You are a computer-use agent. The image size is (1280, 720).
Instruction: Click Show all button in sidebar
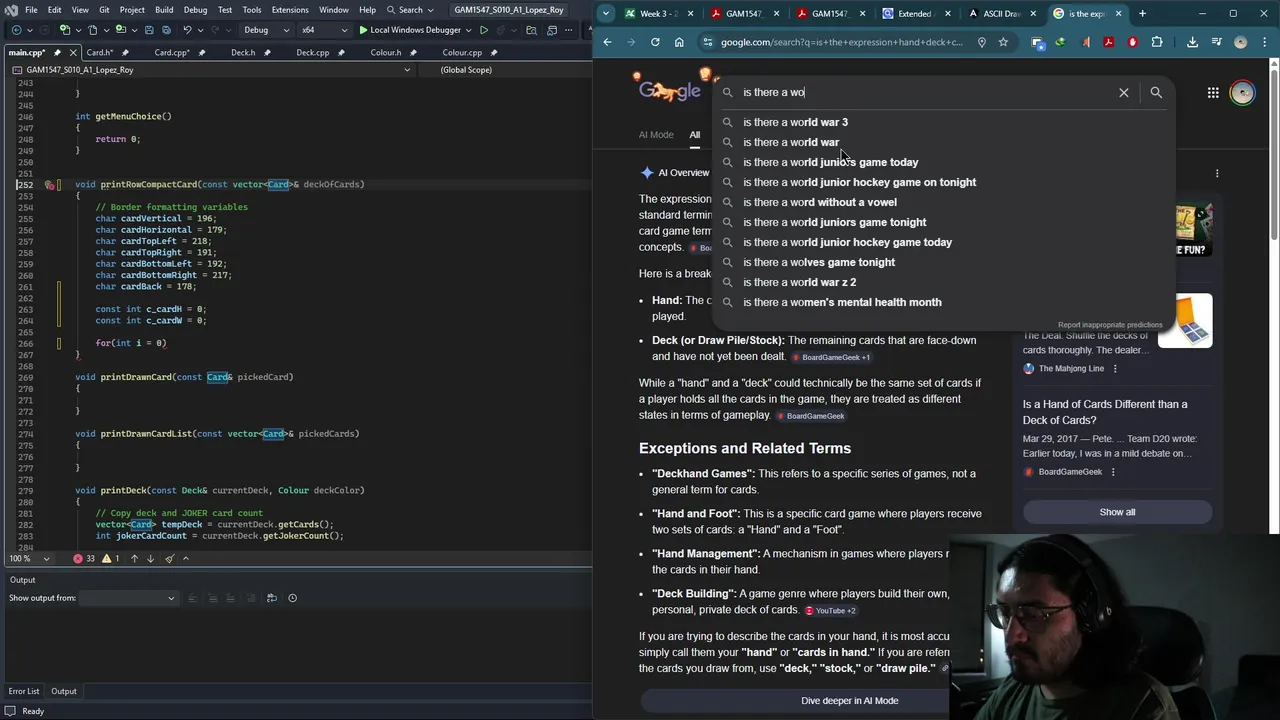click(x=1117, y=512)
